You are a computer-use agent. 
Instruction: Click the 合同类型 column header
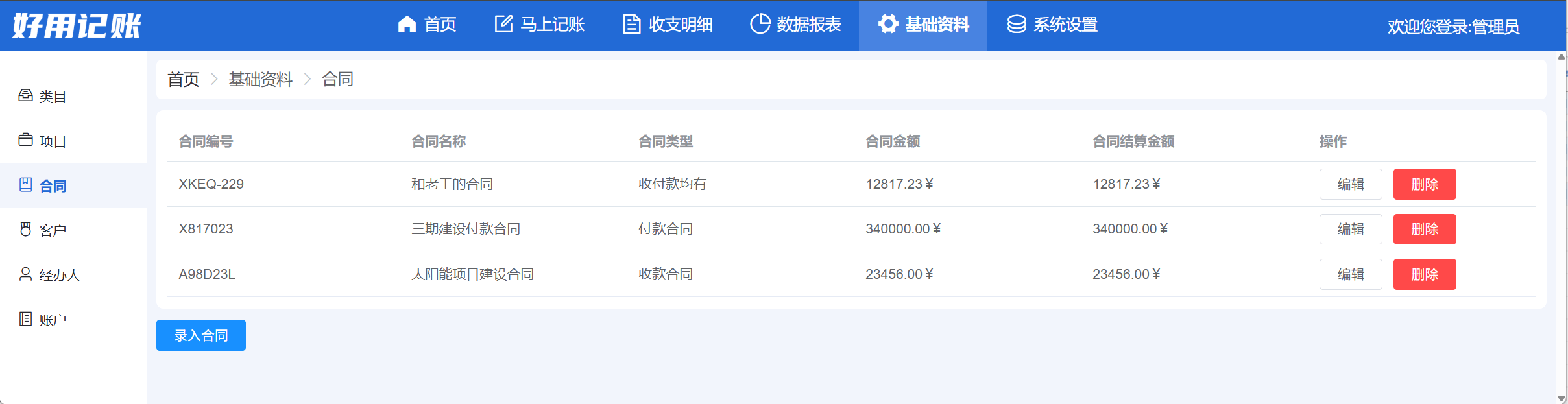666,141
